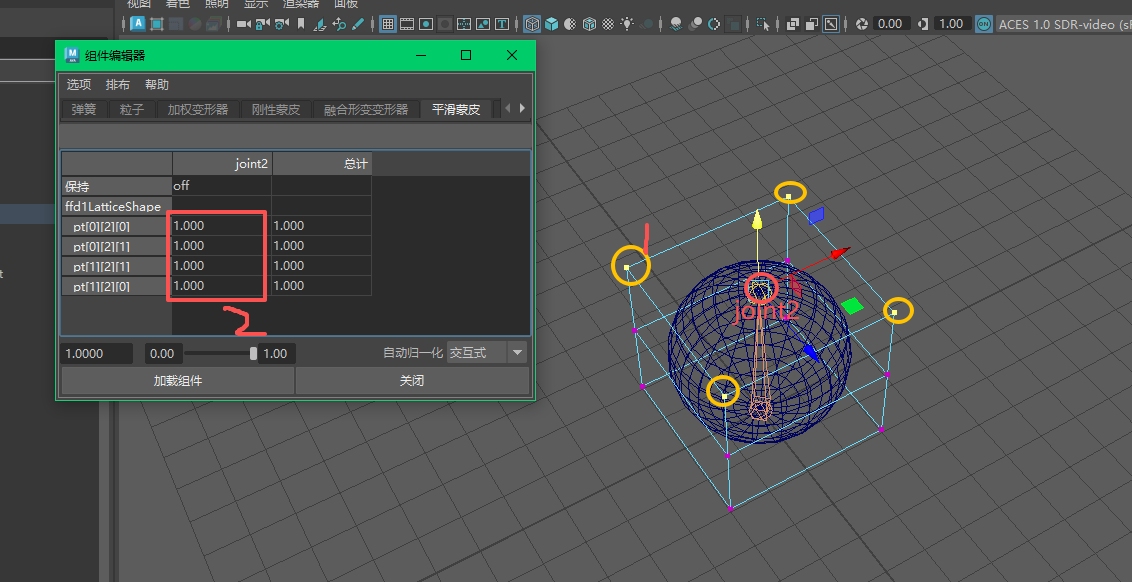Screen dimensions: 1132x582
Task: Toggle the X-Ray Joints icon
Action: (x=830, y=24)
